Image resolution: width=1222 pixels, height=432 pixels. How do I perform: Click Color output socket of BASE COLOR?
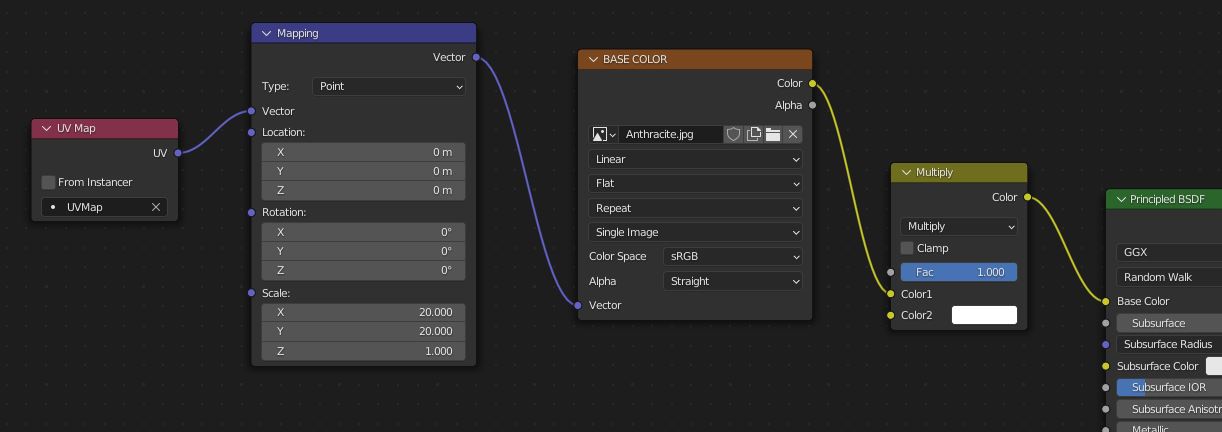(812, 84)
